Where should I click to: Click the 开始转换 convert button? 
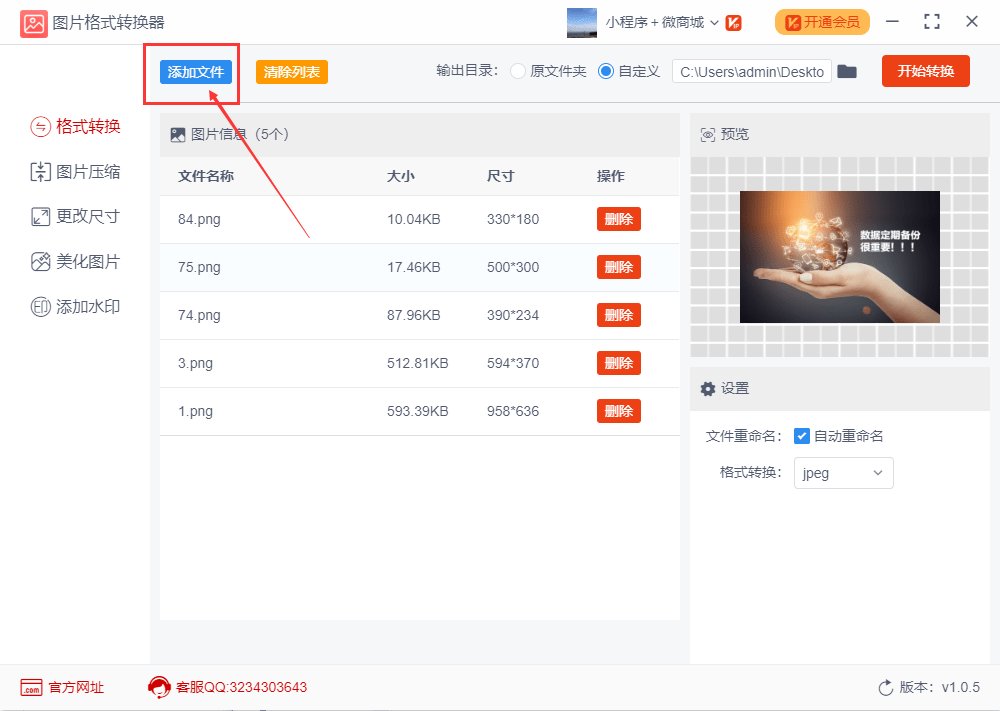tap(925, 71)
